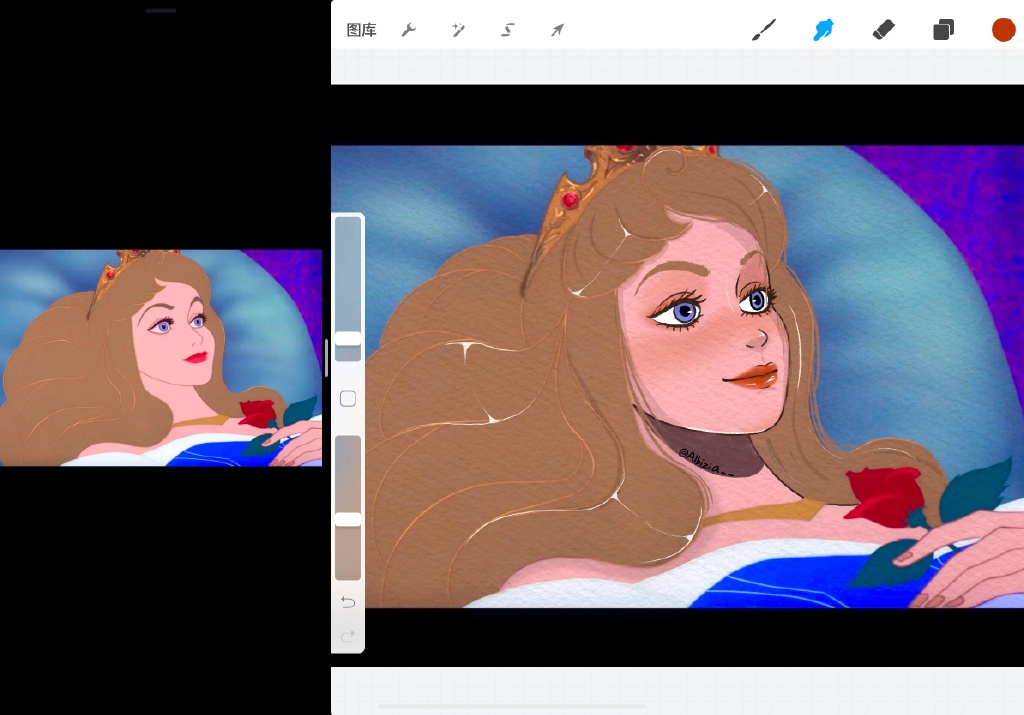The height and width of the screenshot is (715, 1024).
Task: Redo using the sidebar redo arrow
Action: click(348, 636)
